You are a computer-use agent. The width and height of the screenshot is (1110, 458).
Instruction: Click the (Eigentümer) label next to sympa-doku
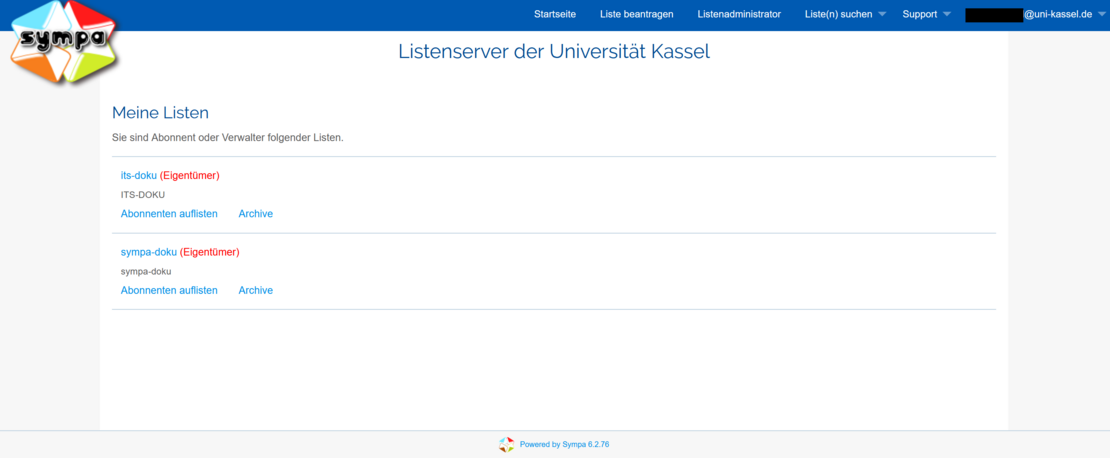pos(210,252)
